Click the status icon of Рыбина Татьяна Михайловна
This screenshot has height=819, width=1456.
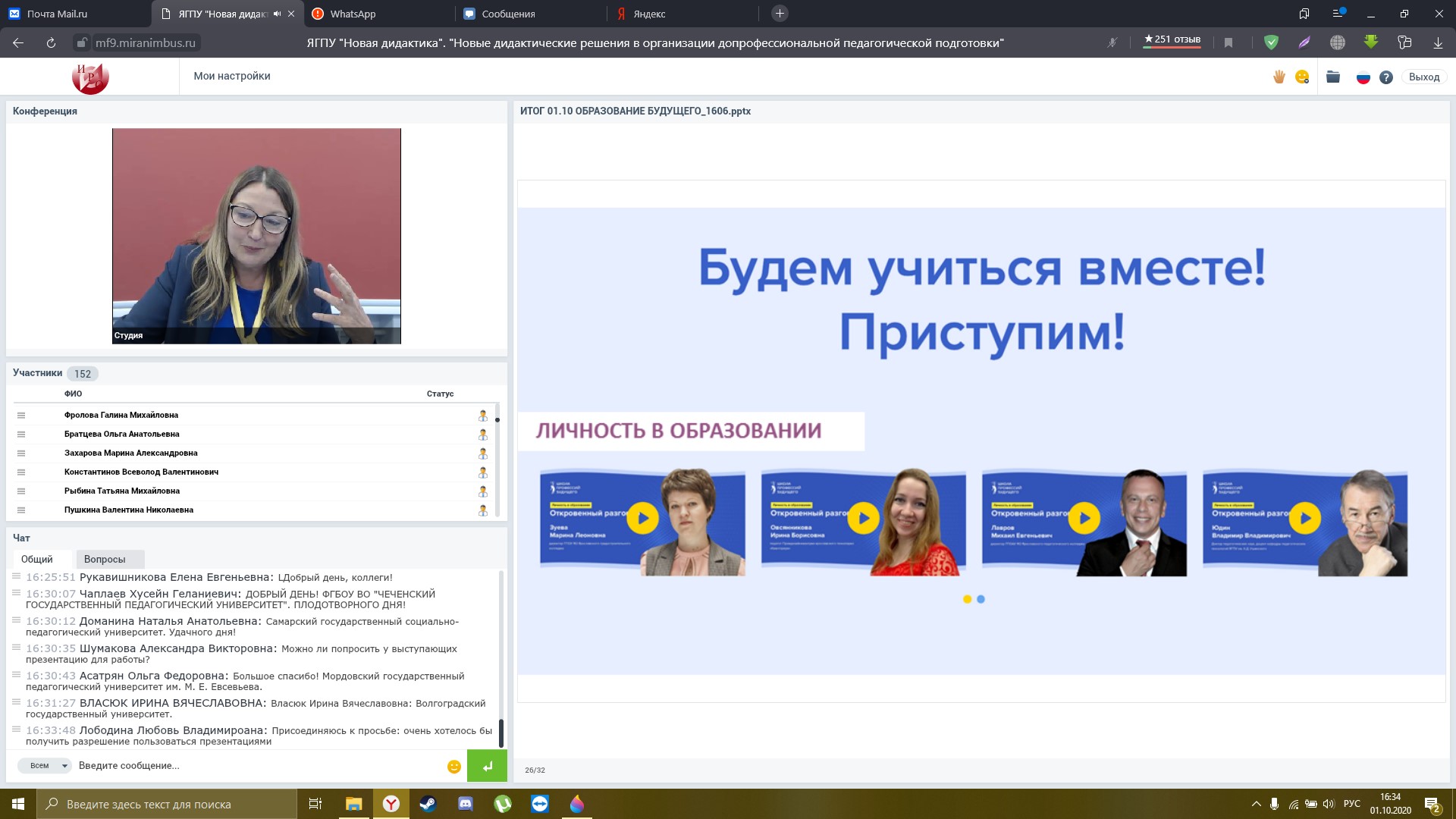point(482,491)
